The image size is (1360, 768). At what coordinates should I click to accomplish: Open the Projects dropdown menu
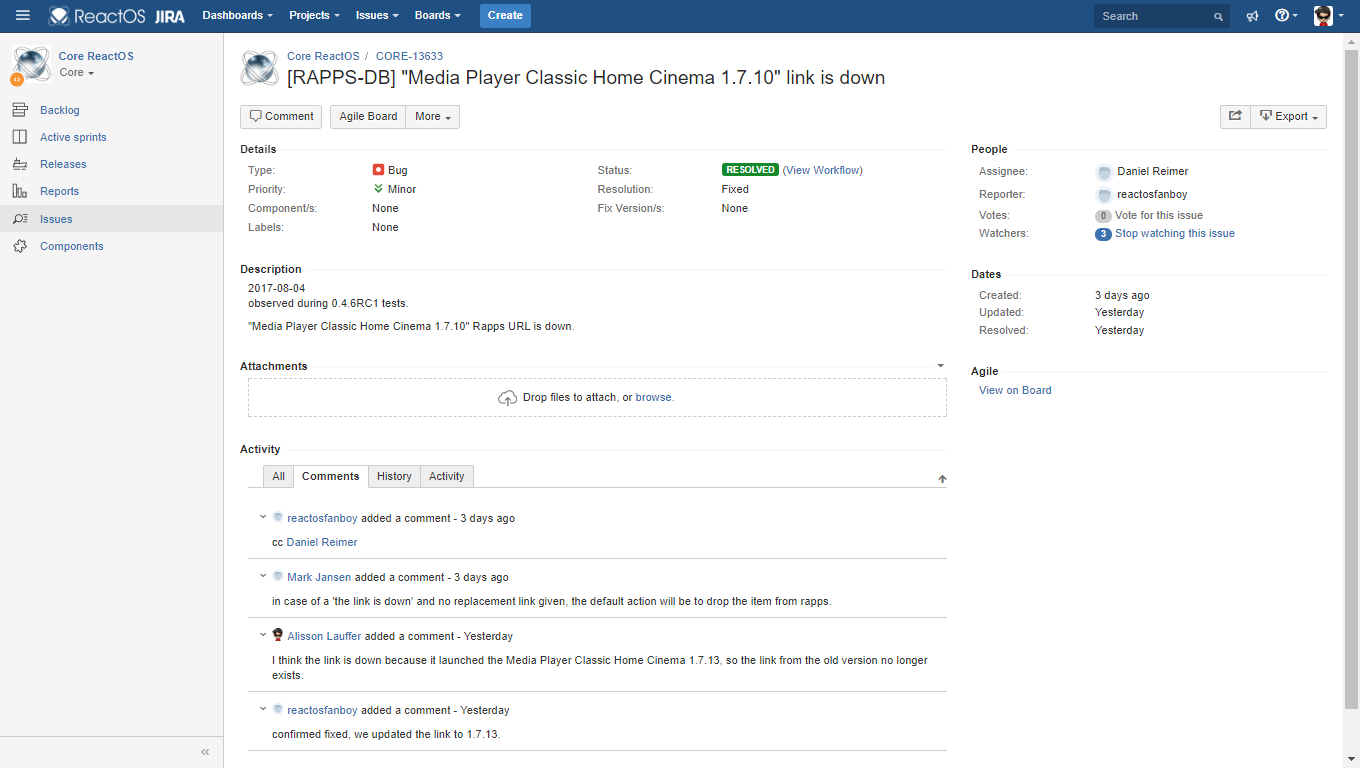pos(314,16)
